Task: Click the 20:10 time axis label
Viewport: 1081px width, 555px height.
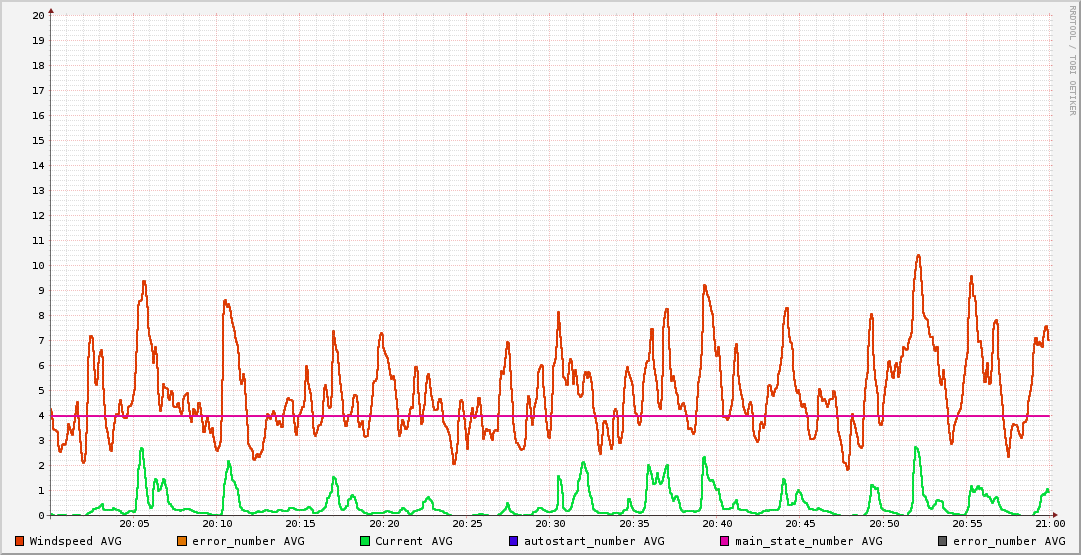Action: (x=216, y=525)
